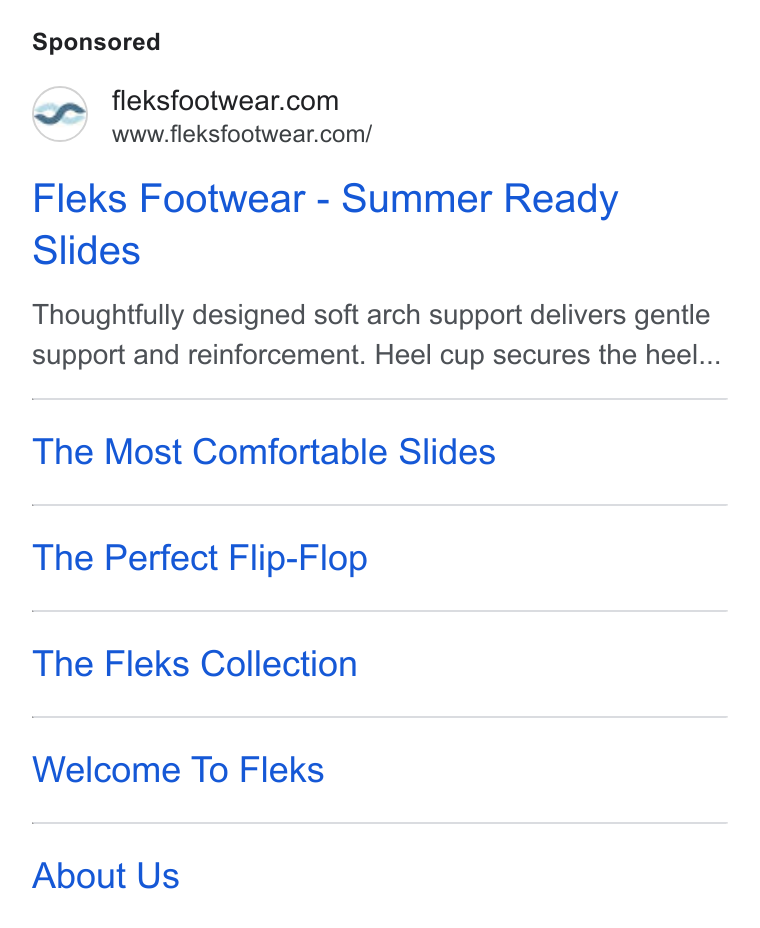Click "Comfortable" in the first sitelink
The height and width of the screenshot is (928, 760).
click(x=290, y=452)
